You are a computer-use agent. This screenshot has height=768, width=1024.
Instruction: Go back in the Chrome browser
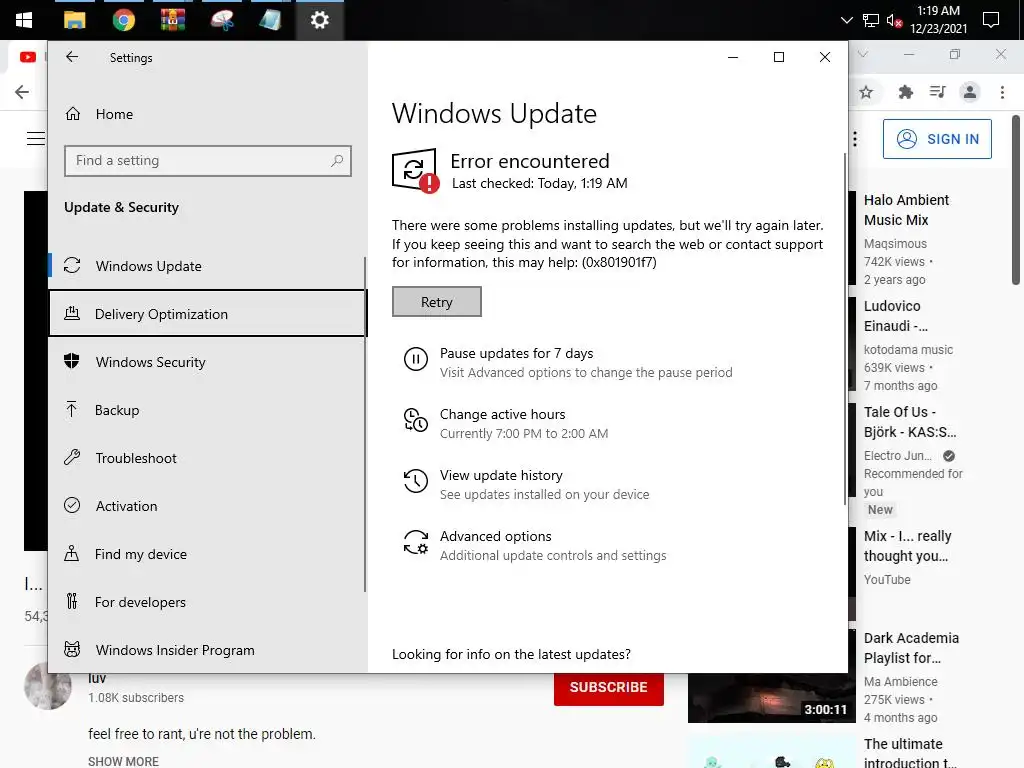22,92
